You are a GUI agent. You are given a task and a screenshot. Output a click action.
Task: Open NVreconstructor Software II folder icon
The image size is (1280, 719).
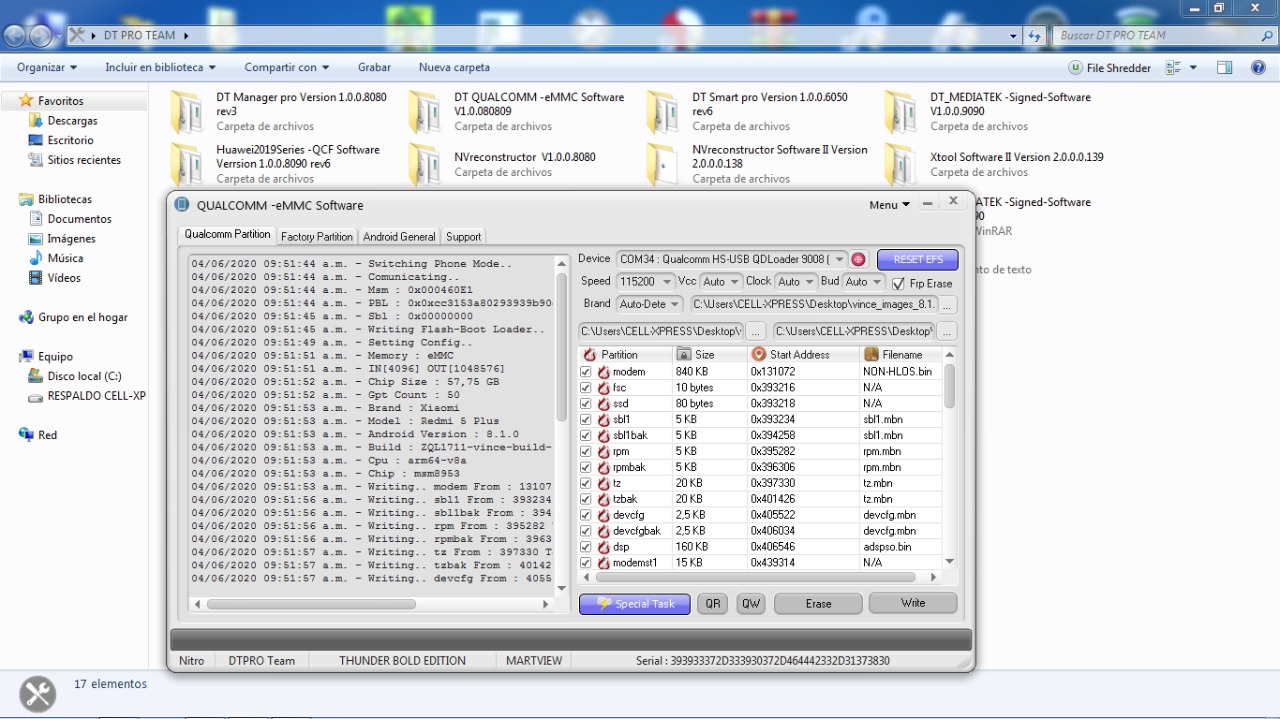(x=664, y=164)
